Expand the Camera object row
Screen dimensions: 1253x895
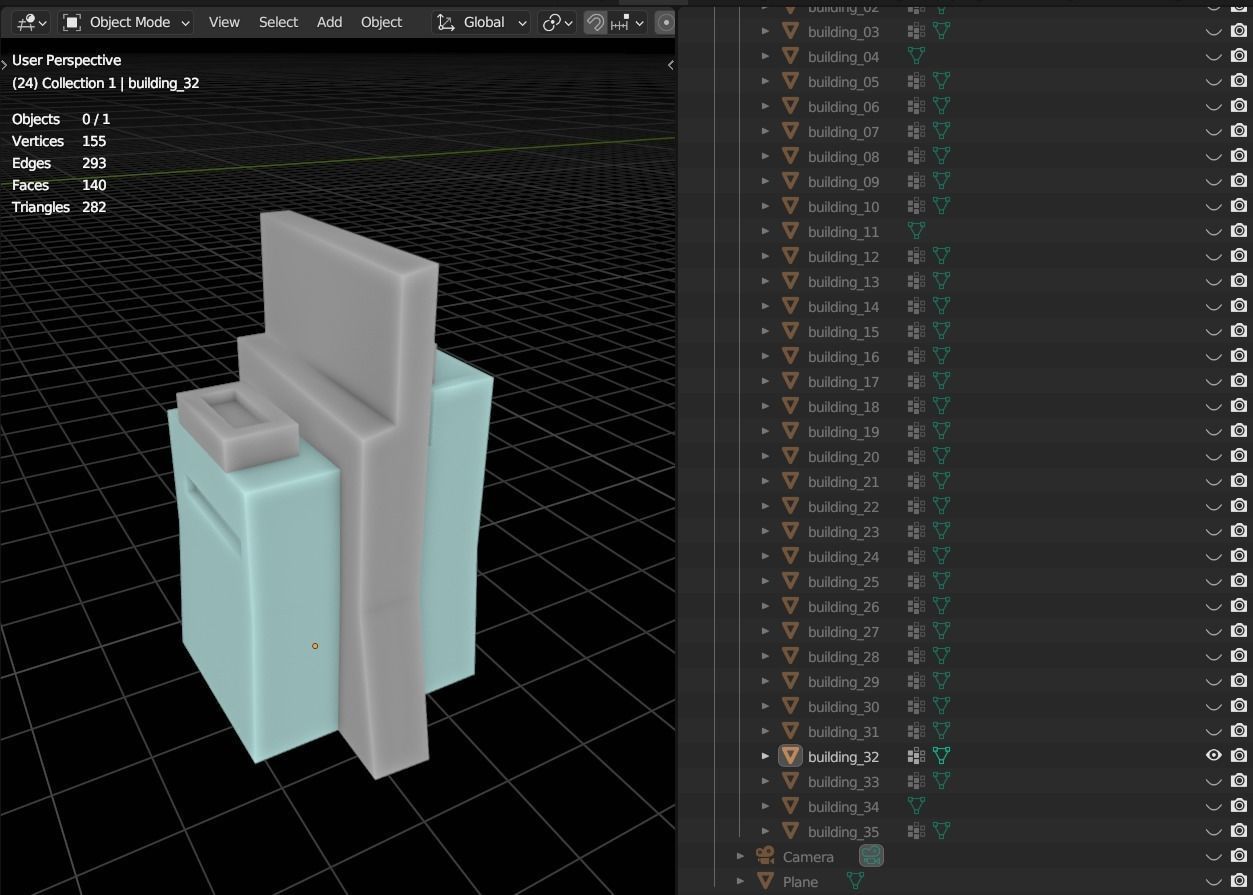point(740,856)
